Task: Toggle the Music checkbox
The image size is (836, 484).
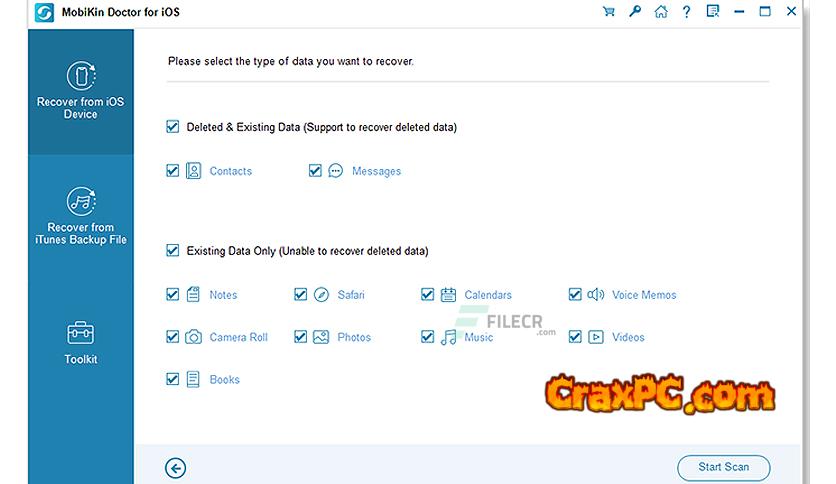Action: pyautogui.click(x=427, y=337)
